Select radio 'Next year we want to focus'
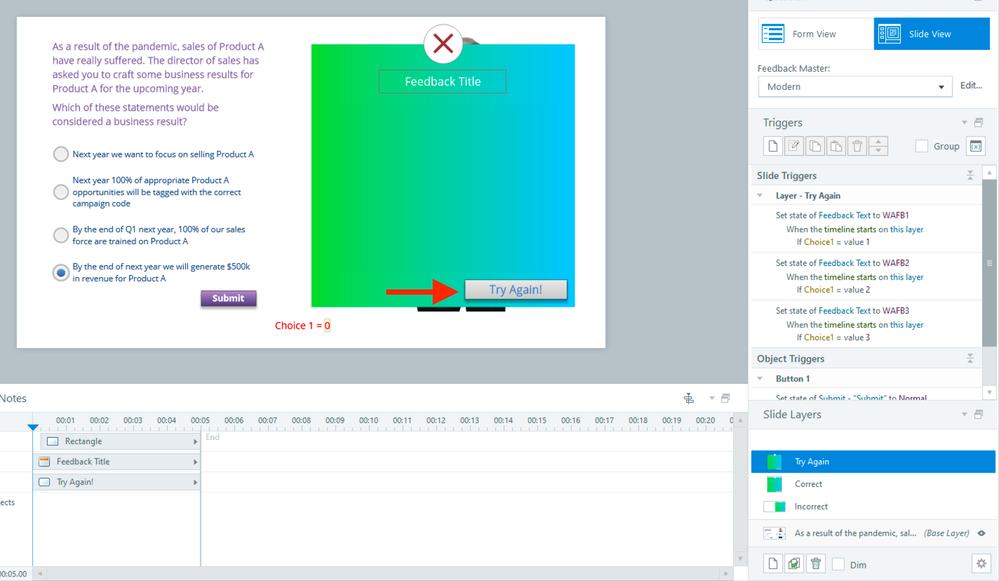999x581 pixels. tap(61, 154)
